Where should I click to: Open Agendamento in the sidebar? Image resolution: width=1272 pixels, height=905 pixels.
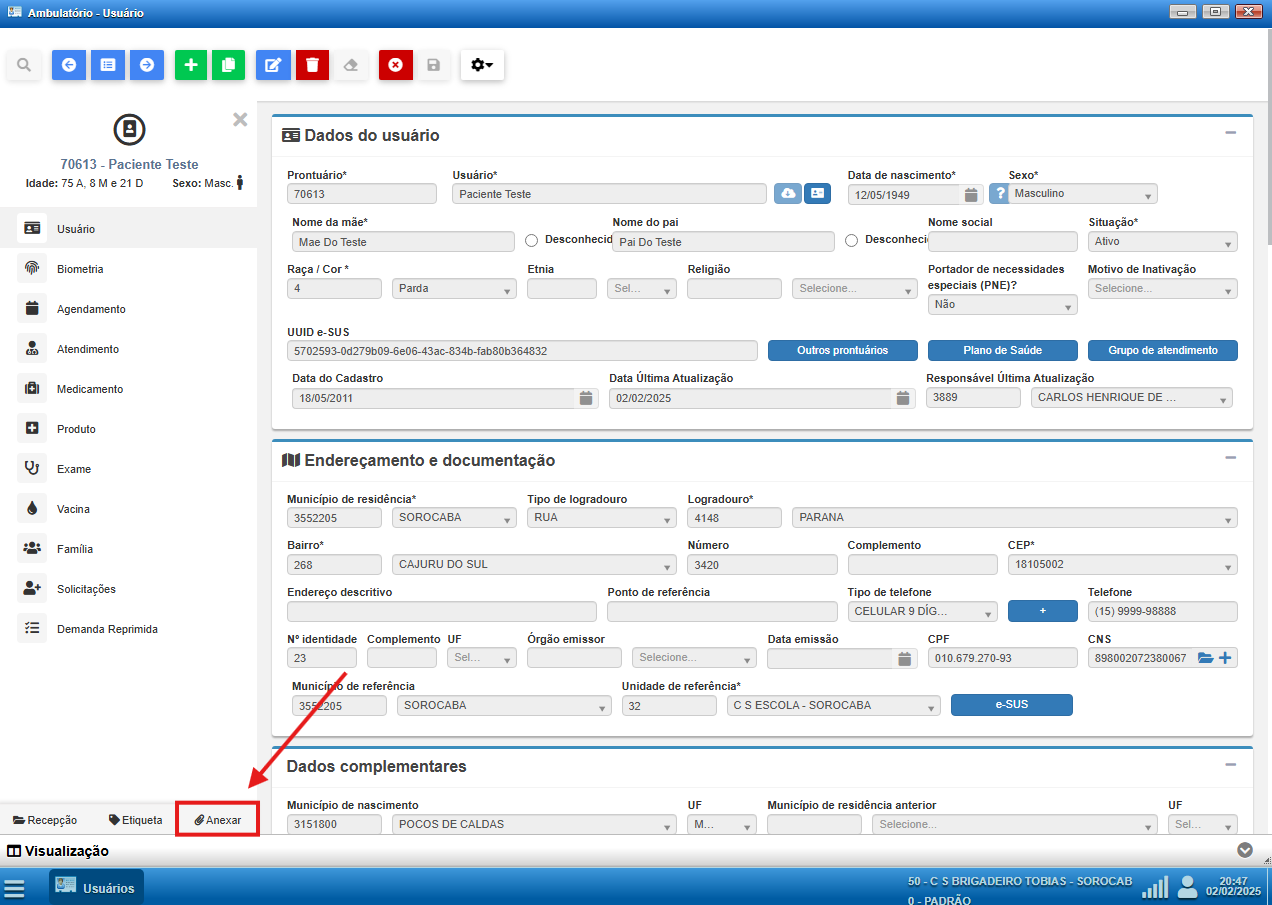(91, 309)
